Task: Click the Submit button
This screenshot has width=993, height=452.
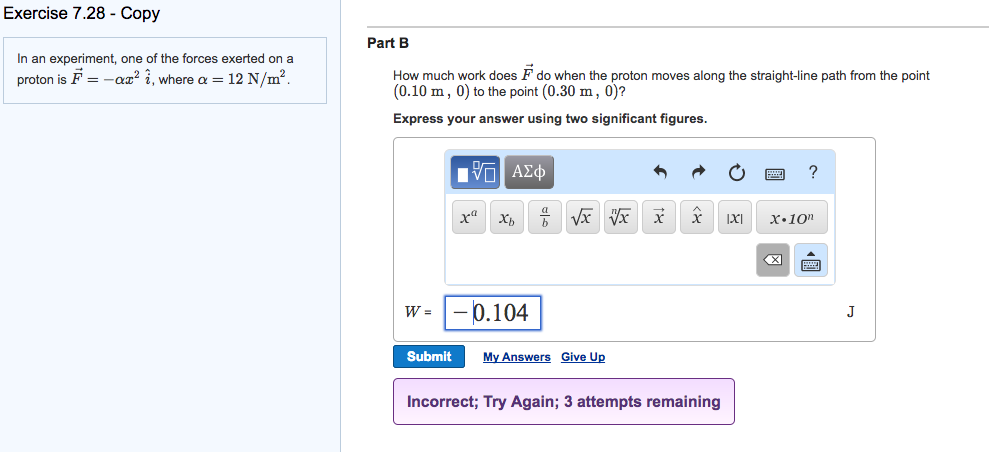Action: click(x=429, y=356)
